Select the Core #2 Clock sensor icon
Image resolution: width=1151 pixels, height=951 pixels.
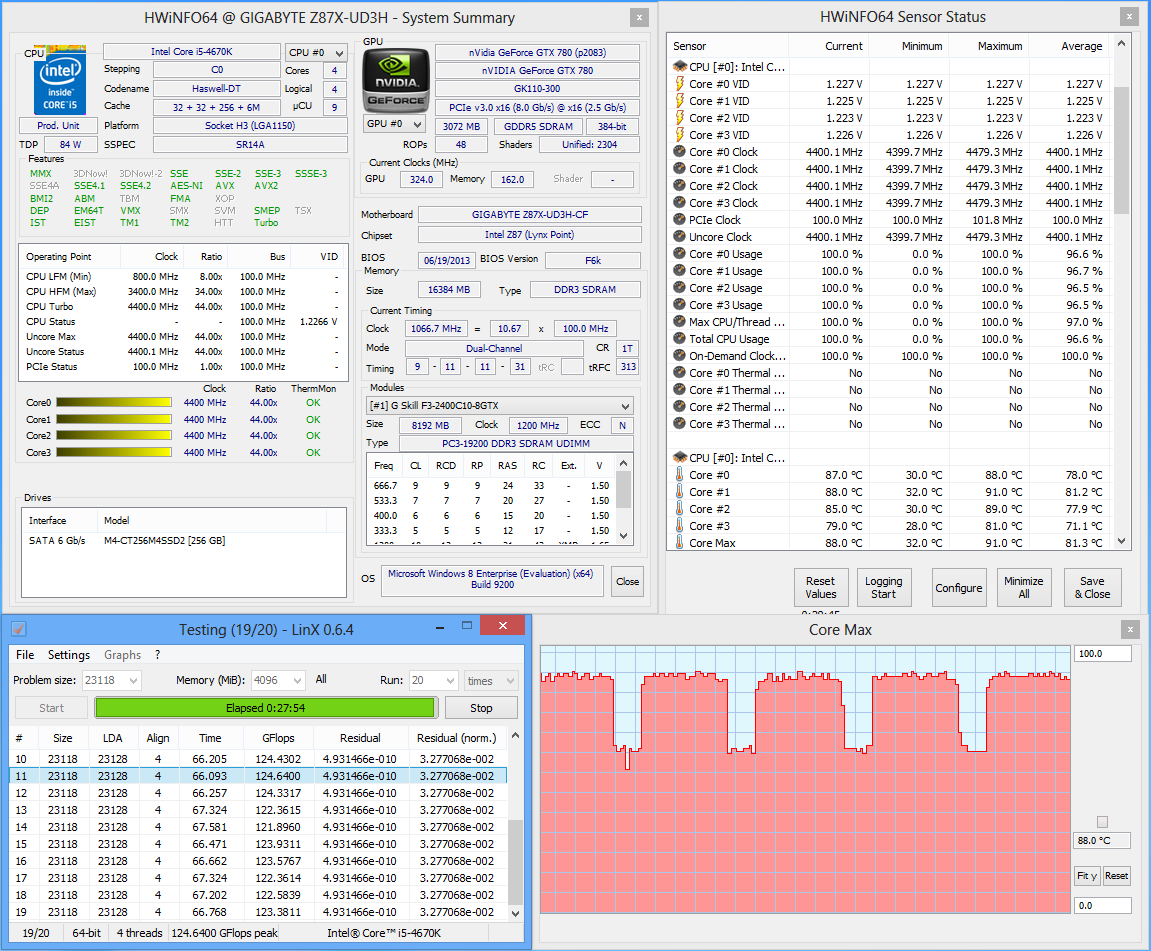(x=680, y=186)
